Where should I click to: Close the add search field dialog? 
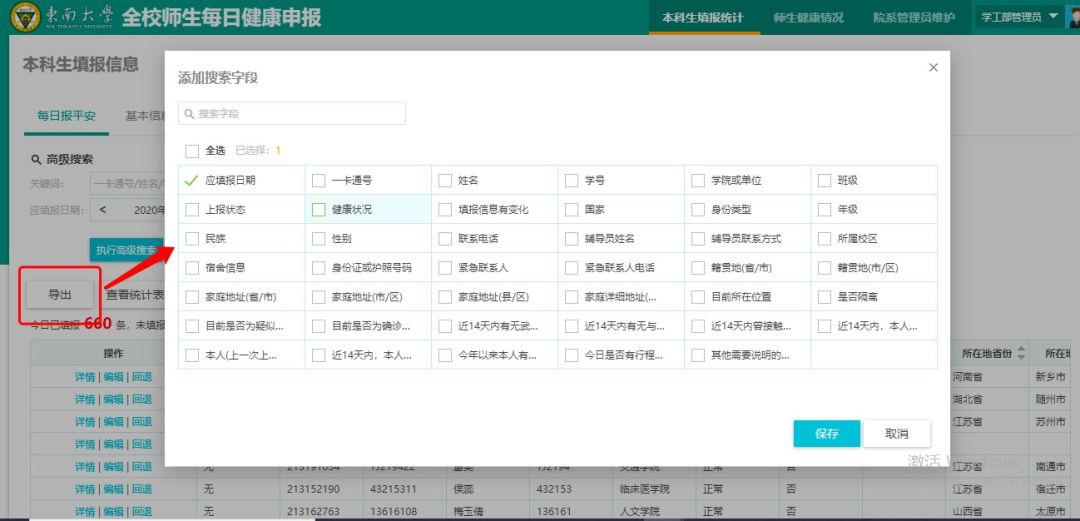[x=933, y=68]
